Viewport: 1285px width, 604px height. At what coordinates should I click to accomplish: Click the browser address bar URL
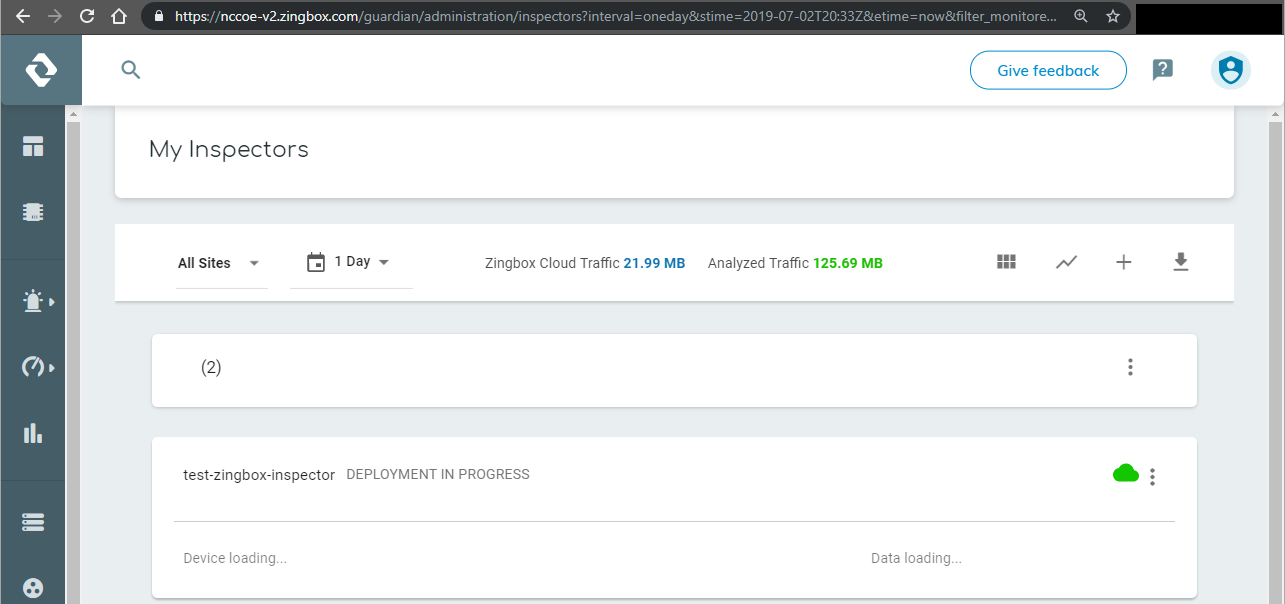tap(615, 16)
